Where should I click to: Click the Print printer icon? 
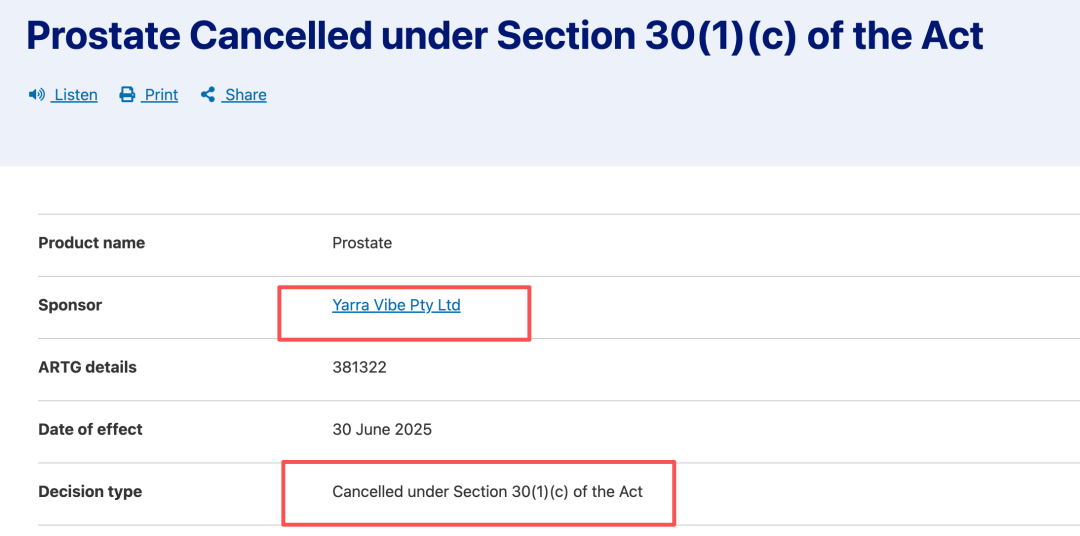pos(127,95)
